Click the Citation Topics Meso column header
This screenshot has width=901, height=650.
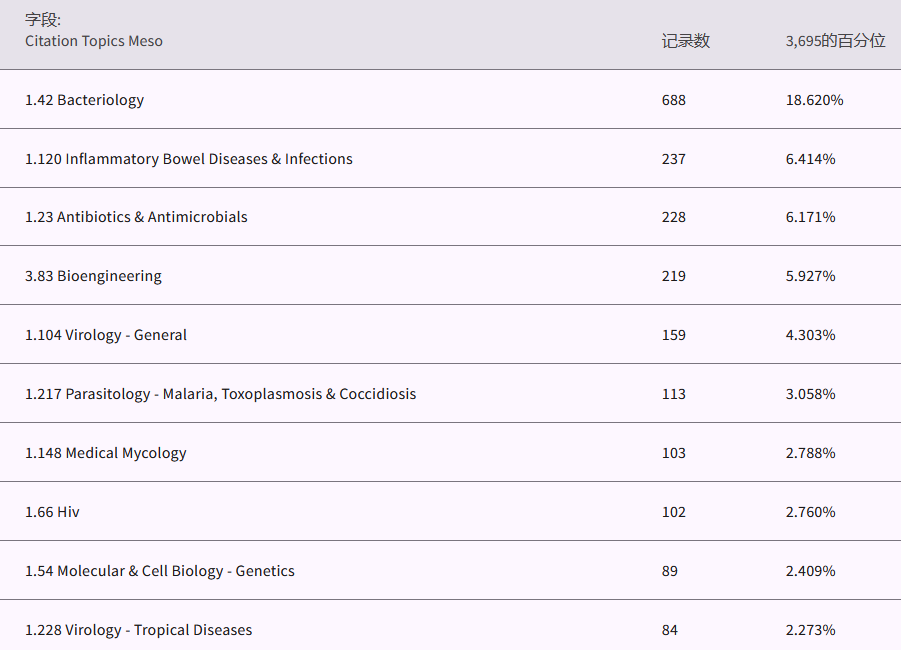94,41
